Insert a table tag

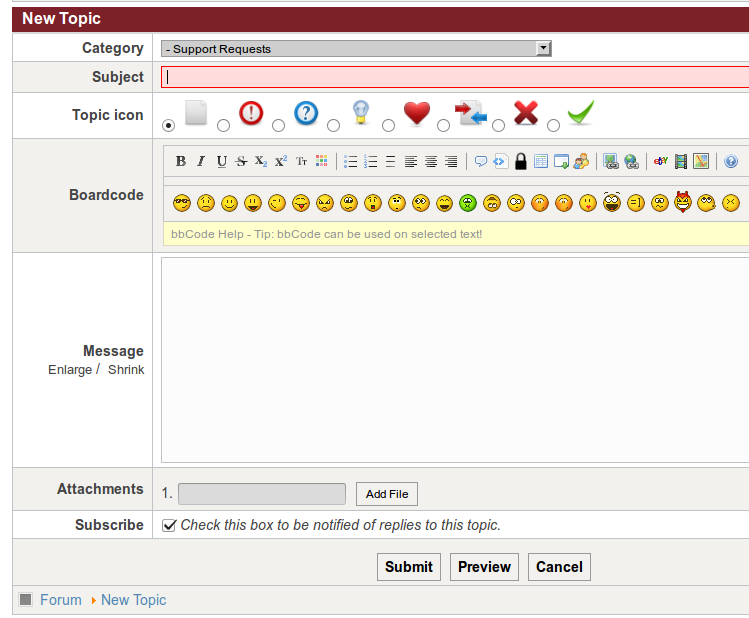(x=541, y=161)
